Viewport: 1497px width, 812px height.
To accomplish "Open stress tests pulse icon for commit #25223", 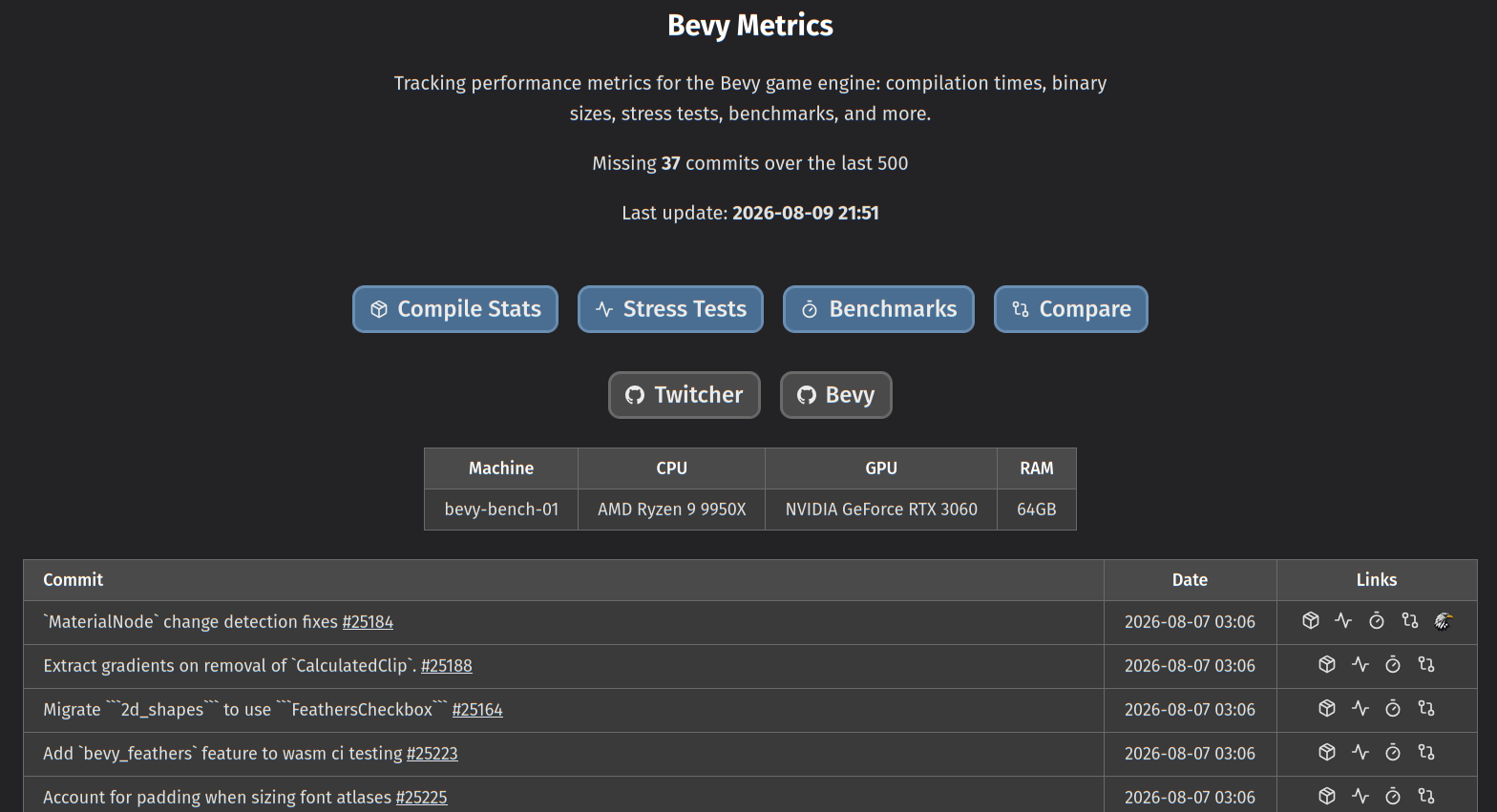I will coord(1360,752).
